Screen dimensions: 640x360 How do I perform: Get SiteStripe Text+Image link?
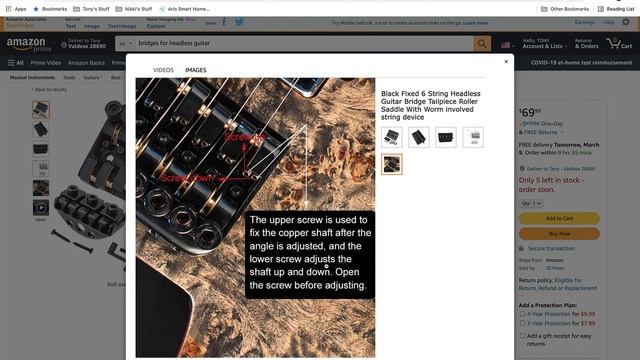122,26
